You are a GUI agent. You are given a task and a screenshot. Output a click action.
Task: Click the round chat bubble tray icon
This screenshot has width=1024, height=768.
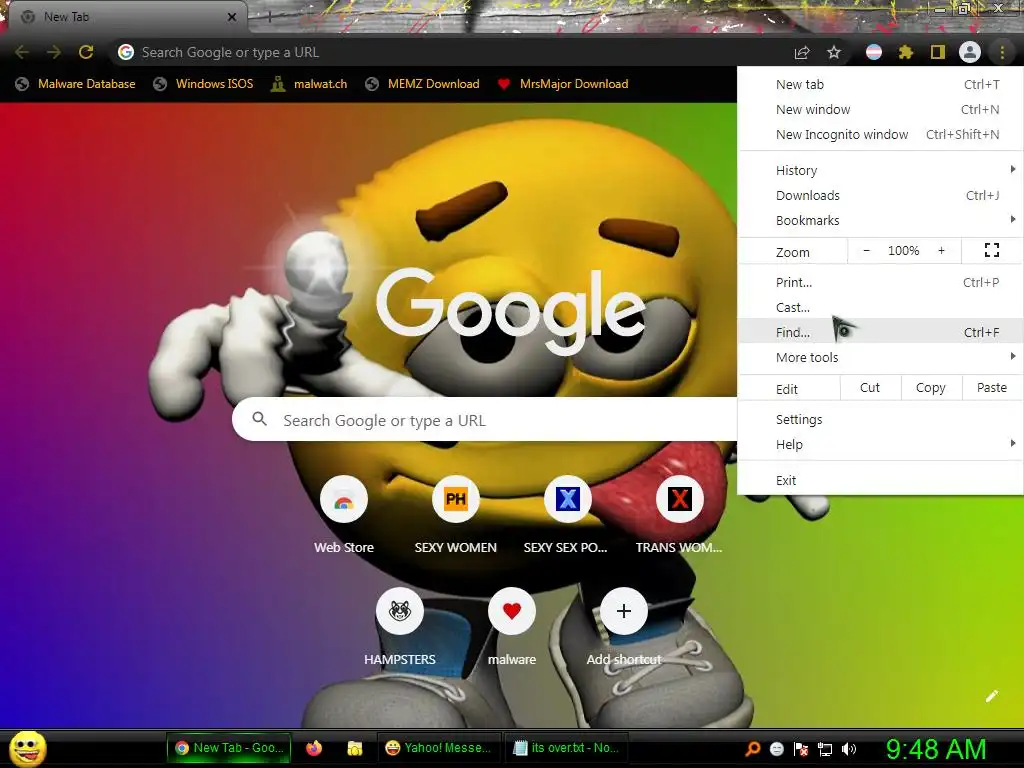[x=776, y=749]
